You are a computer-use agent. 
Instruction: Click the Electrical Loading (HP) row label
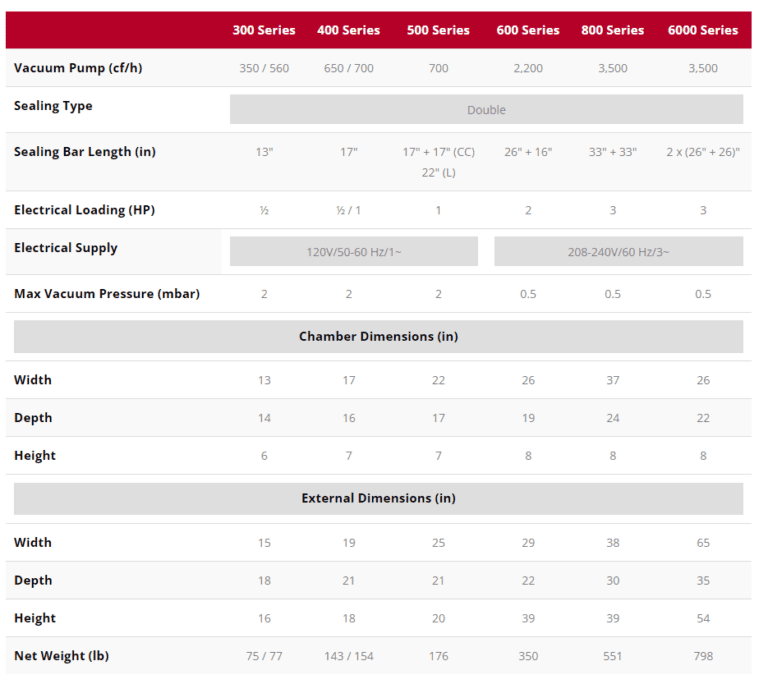(84, 210)
